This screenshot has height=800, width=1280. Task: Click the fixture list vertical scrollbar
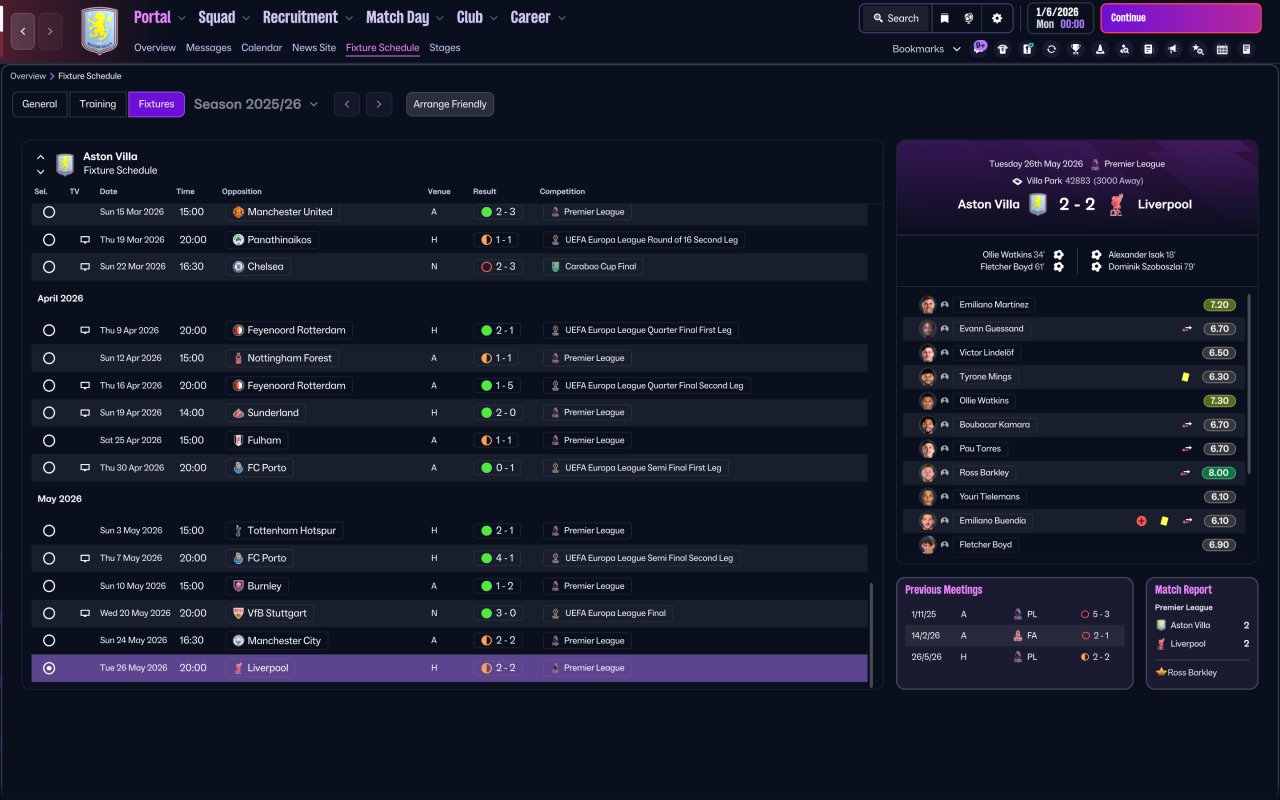pos(871,634)
